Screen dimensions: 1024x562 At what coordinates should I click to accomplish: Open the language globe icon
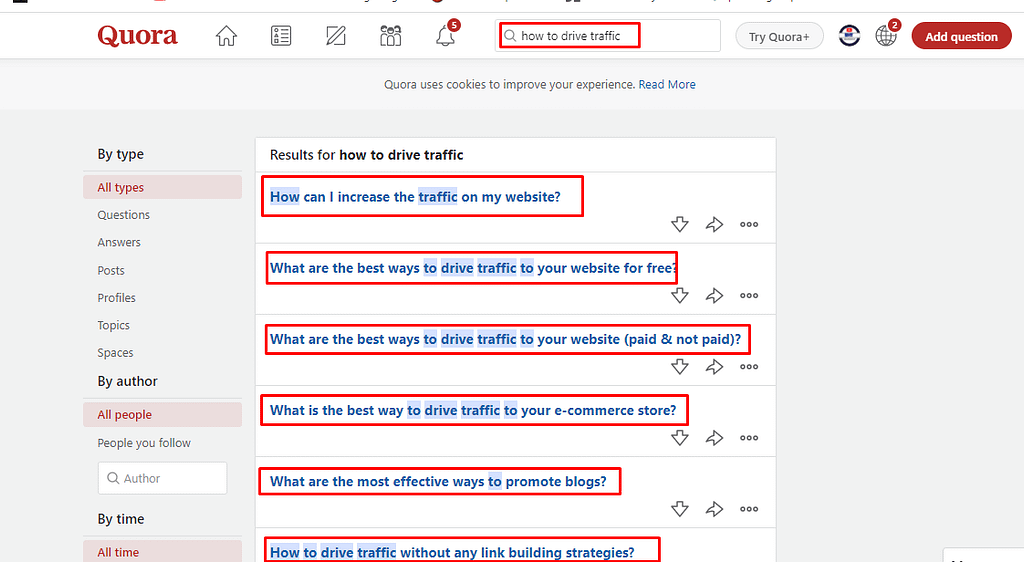tap(887, 35)
